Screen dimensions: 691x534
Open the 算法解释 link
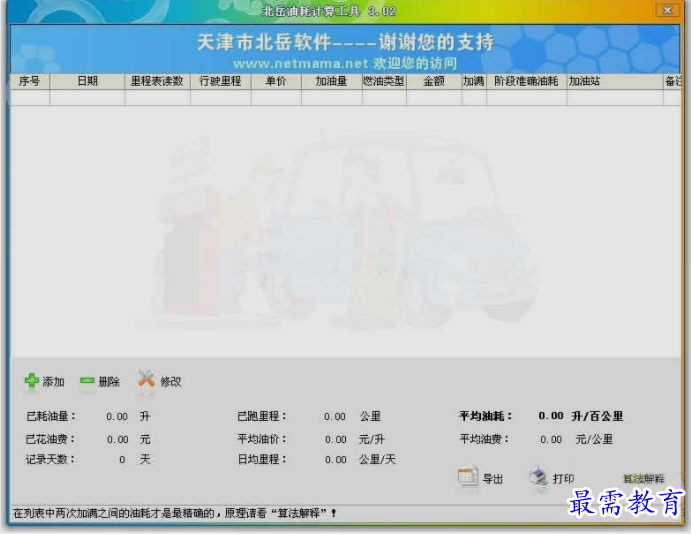pyautogui.click(x=643, y=479)
